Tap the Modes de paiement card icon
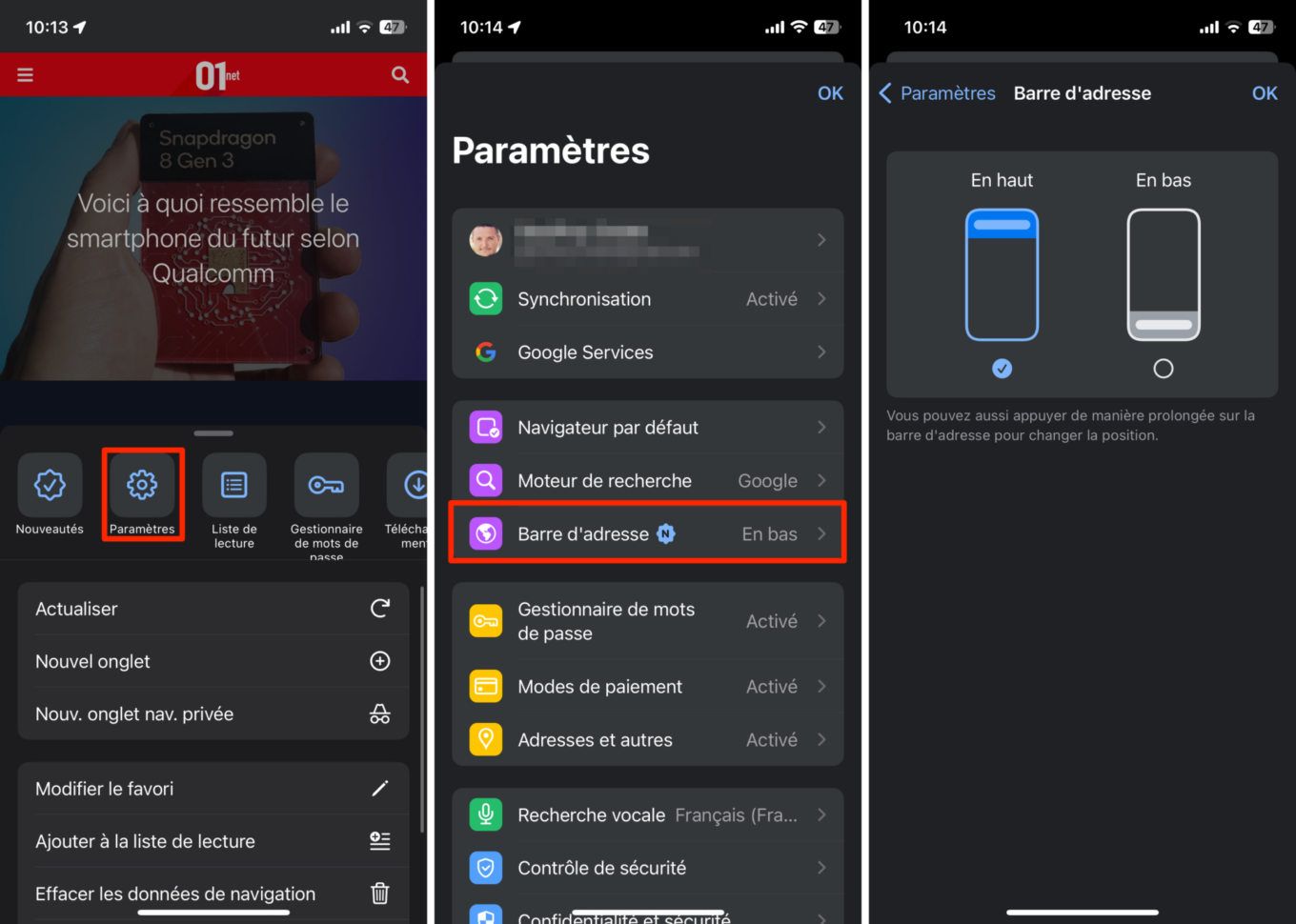 point(486,687)
